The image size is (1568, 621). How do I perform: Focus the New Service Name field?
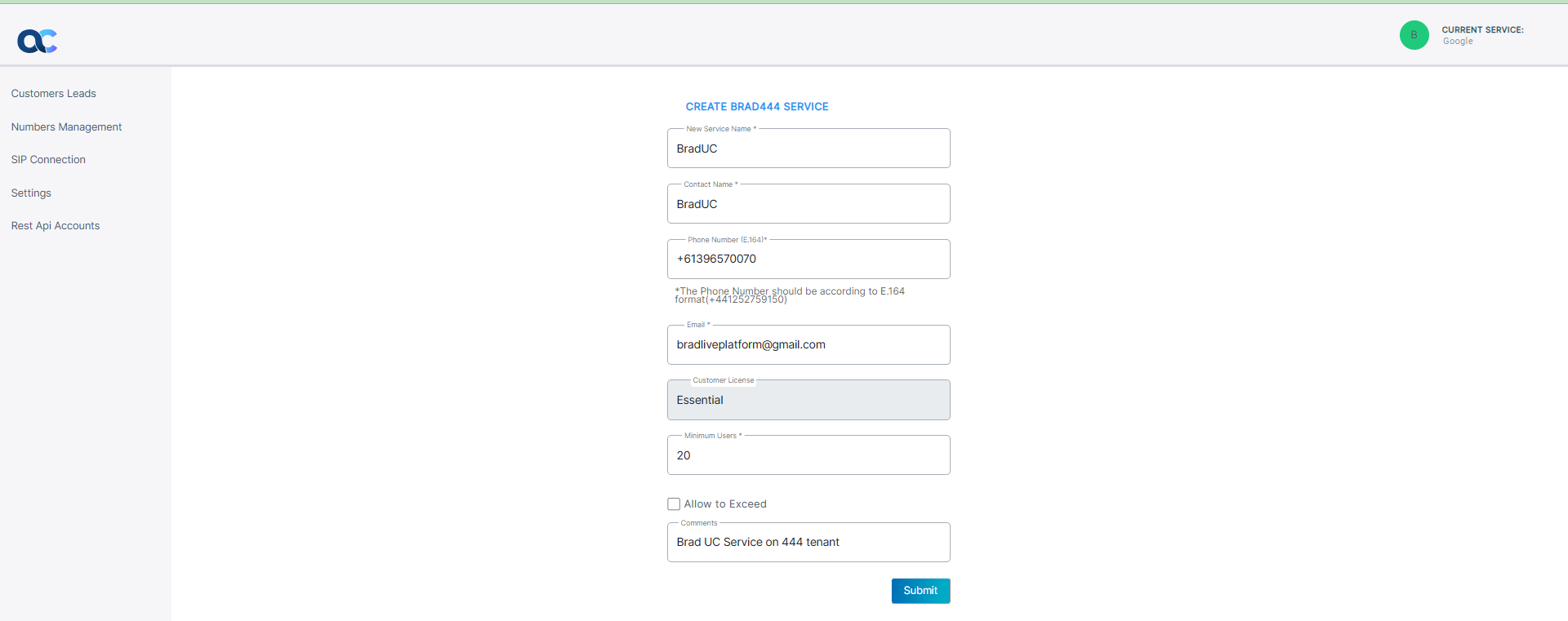[808, 149]
